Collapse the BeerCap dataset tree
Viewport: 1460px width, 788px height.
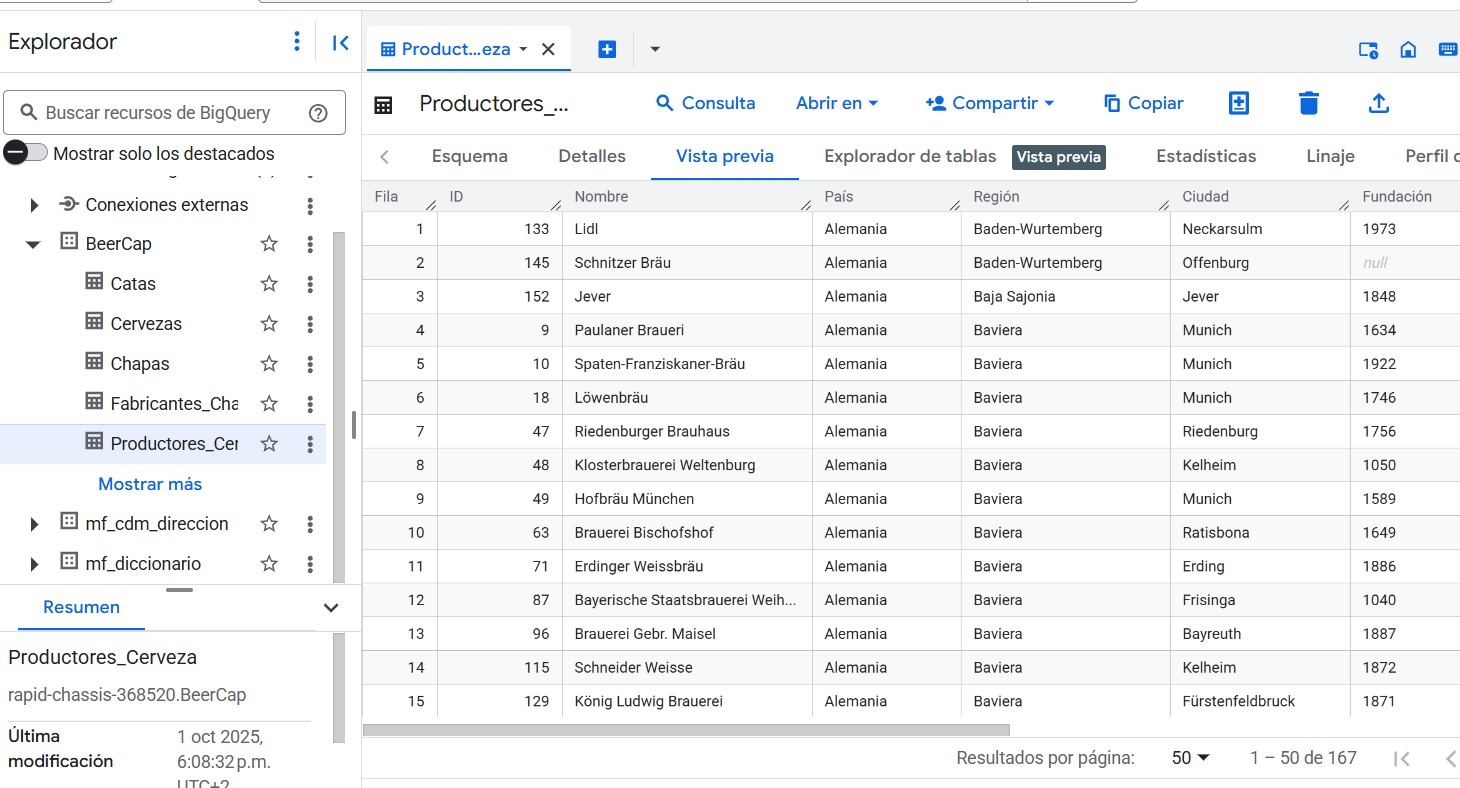(x=33, y=244)
